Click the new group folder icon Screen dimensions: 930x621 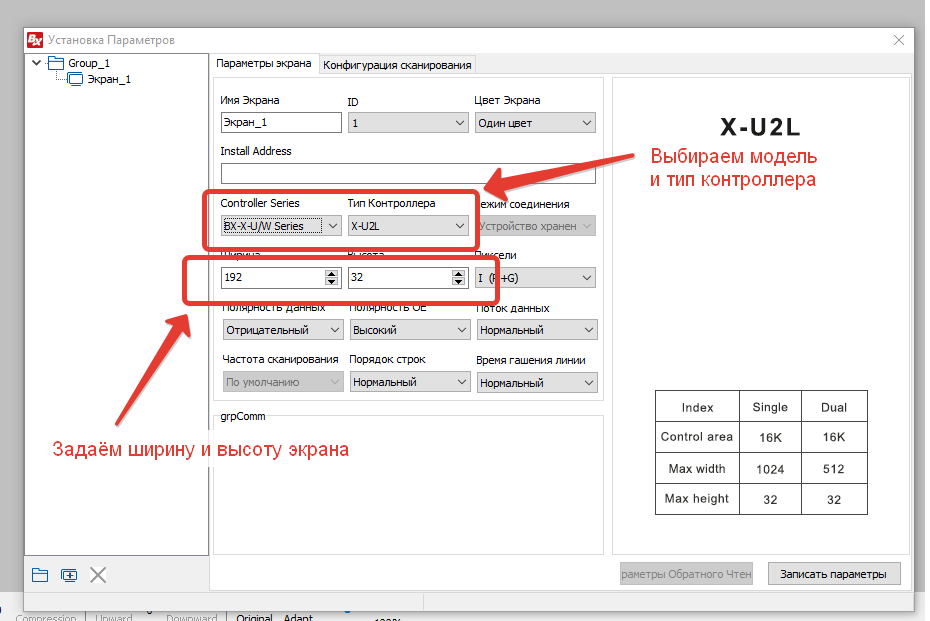point(40,575)
